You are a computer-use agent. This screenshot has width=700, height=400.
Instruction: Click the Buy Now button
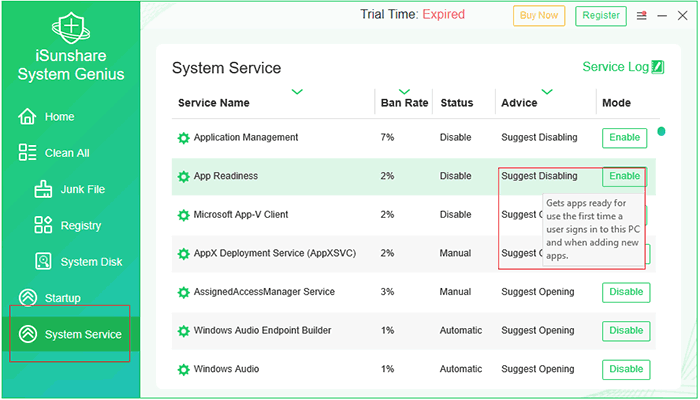click(x=539, y=16)
